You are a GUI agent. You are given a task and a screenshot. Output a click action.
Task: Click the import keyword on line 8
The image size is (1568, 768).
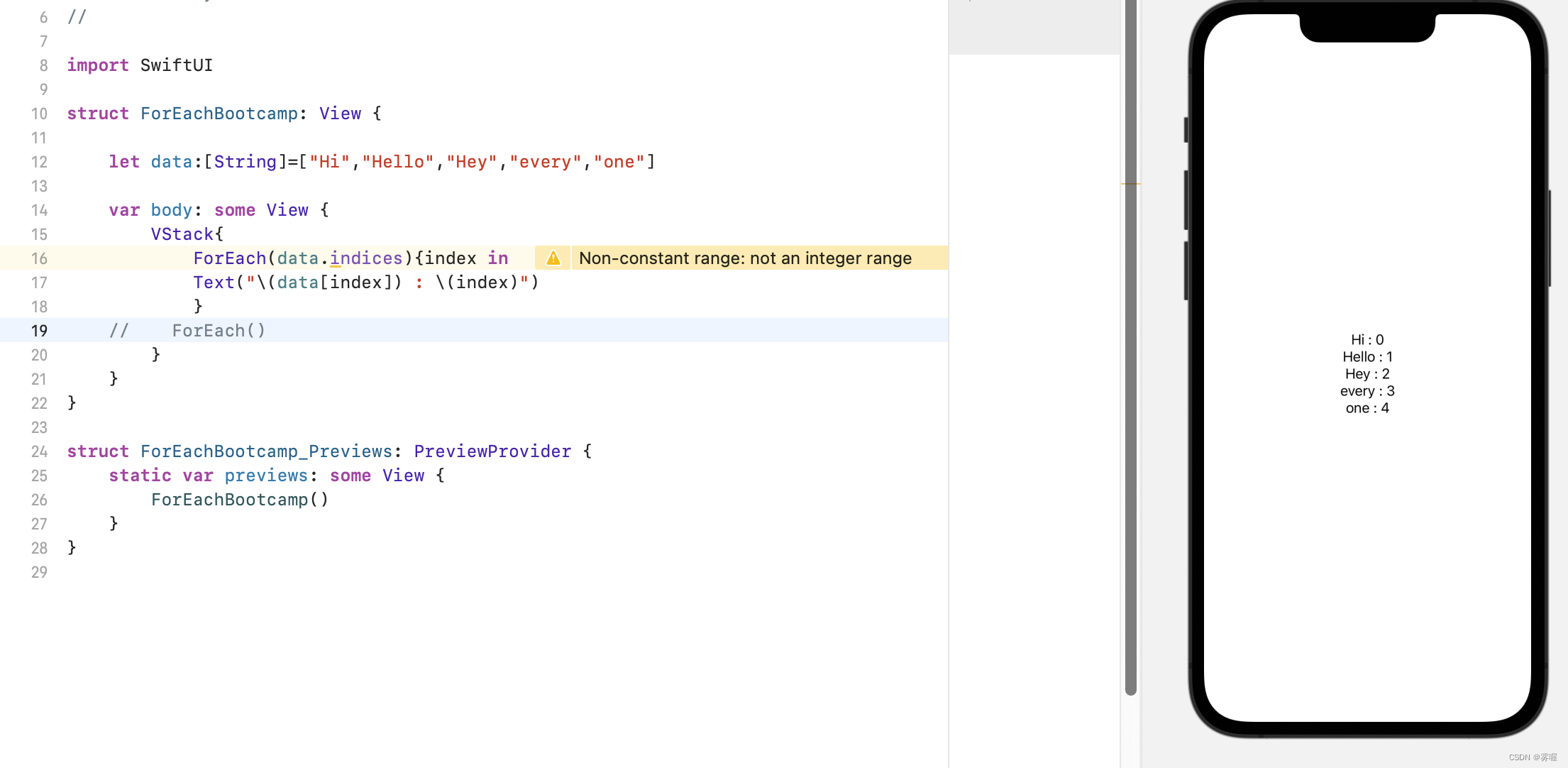coord(98,65)
